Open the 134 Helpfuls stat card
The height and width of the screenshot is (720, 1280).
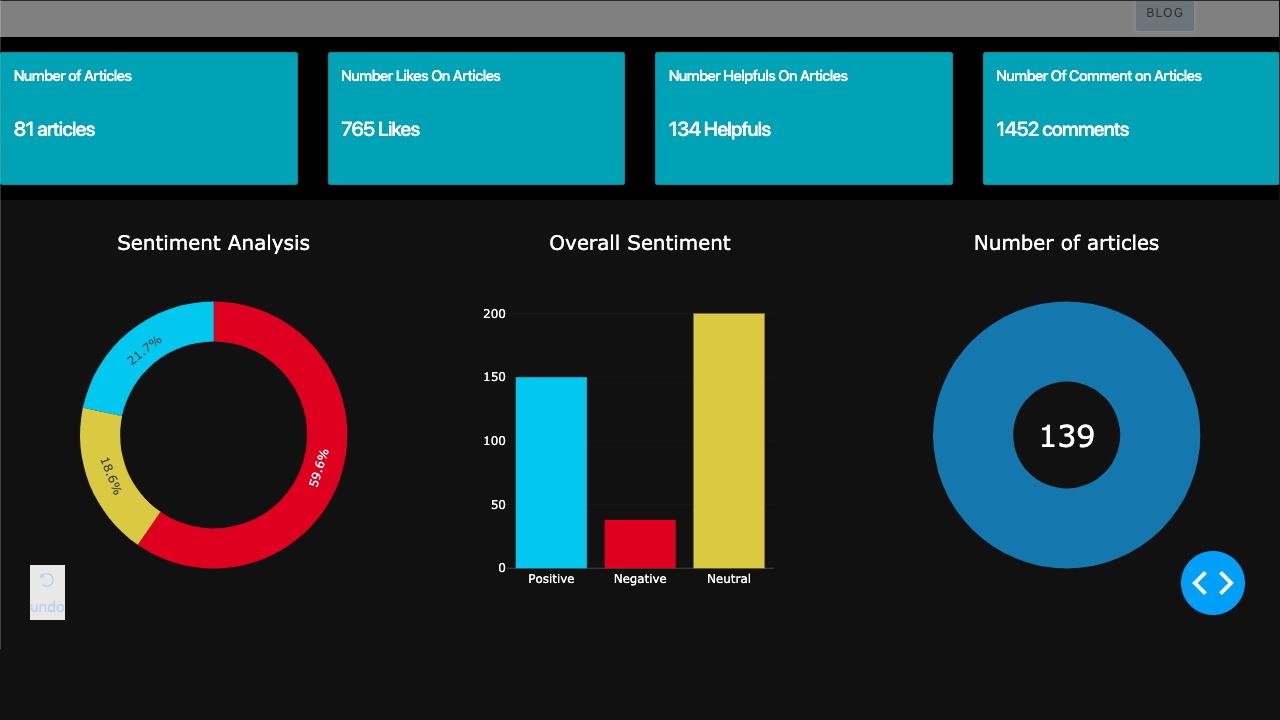click(803, 118)
